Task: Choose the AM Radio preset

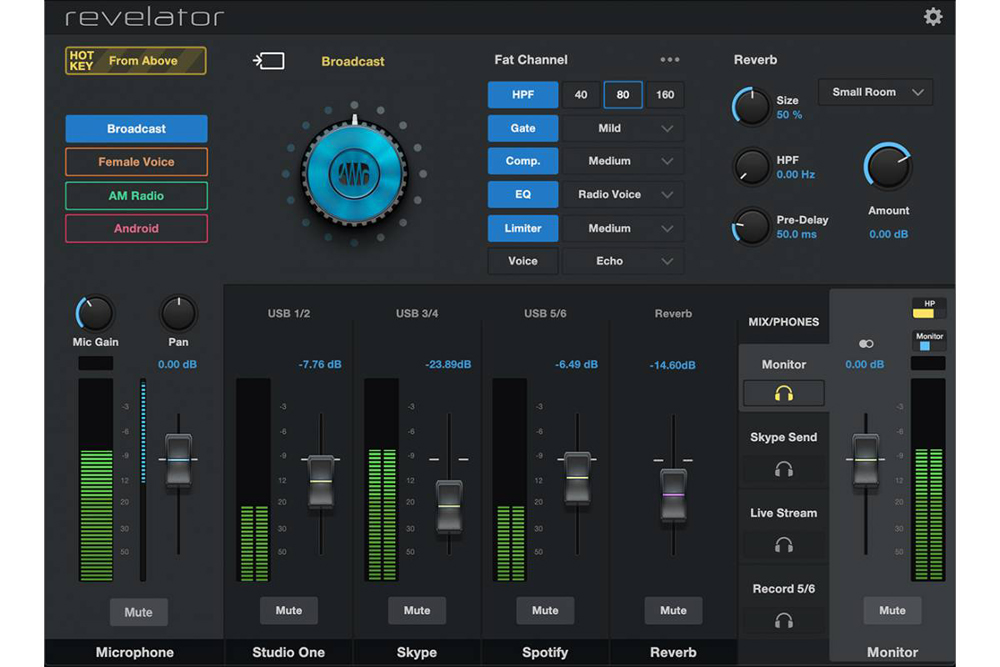Action: [x=136, y=196]
